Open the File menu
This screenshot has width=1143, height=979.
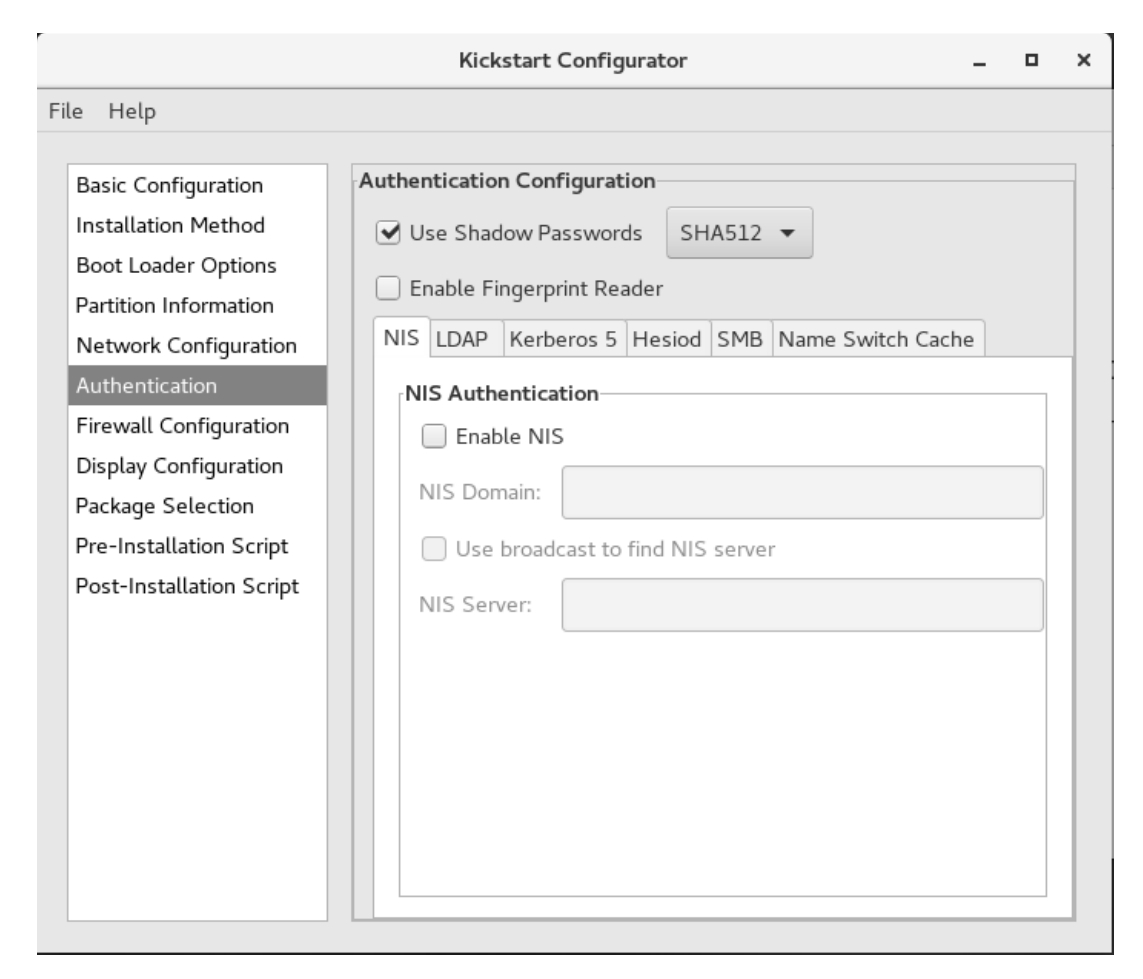pos(65,111)
